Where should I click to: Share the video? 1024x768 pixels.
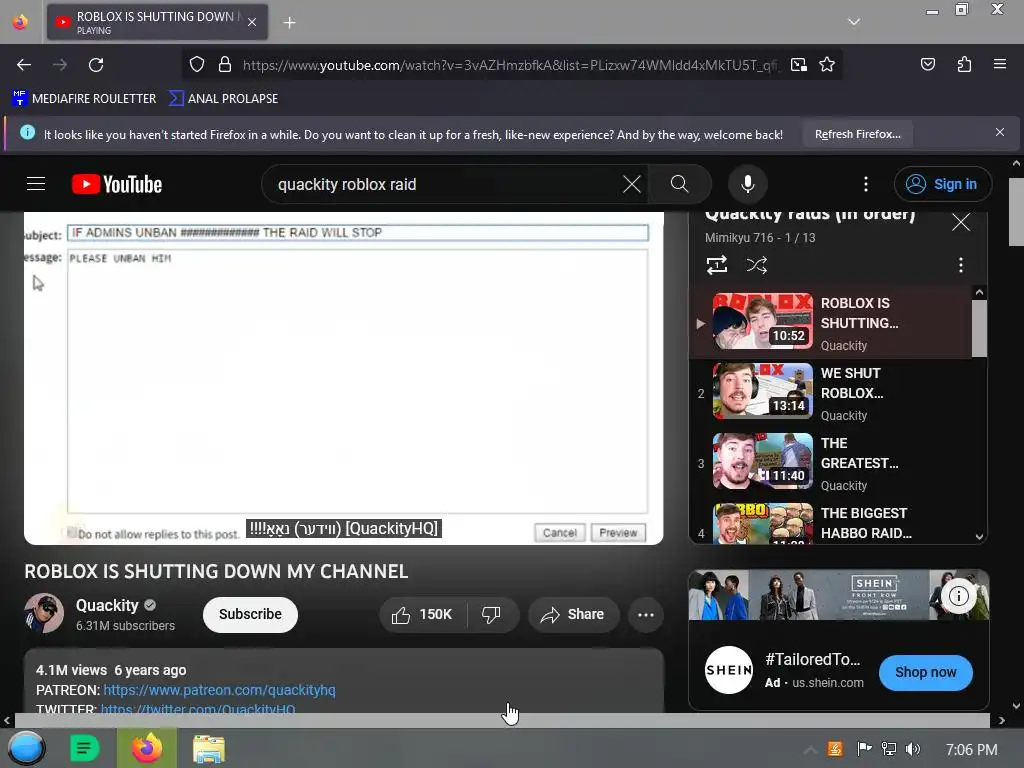[x=573, y=615]
